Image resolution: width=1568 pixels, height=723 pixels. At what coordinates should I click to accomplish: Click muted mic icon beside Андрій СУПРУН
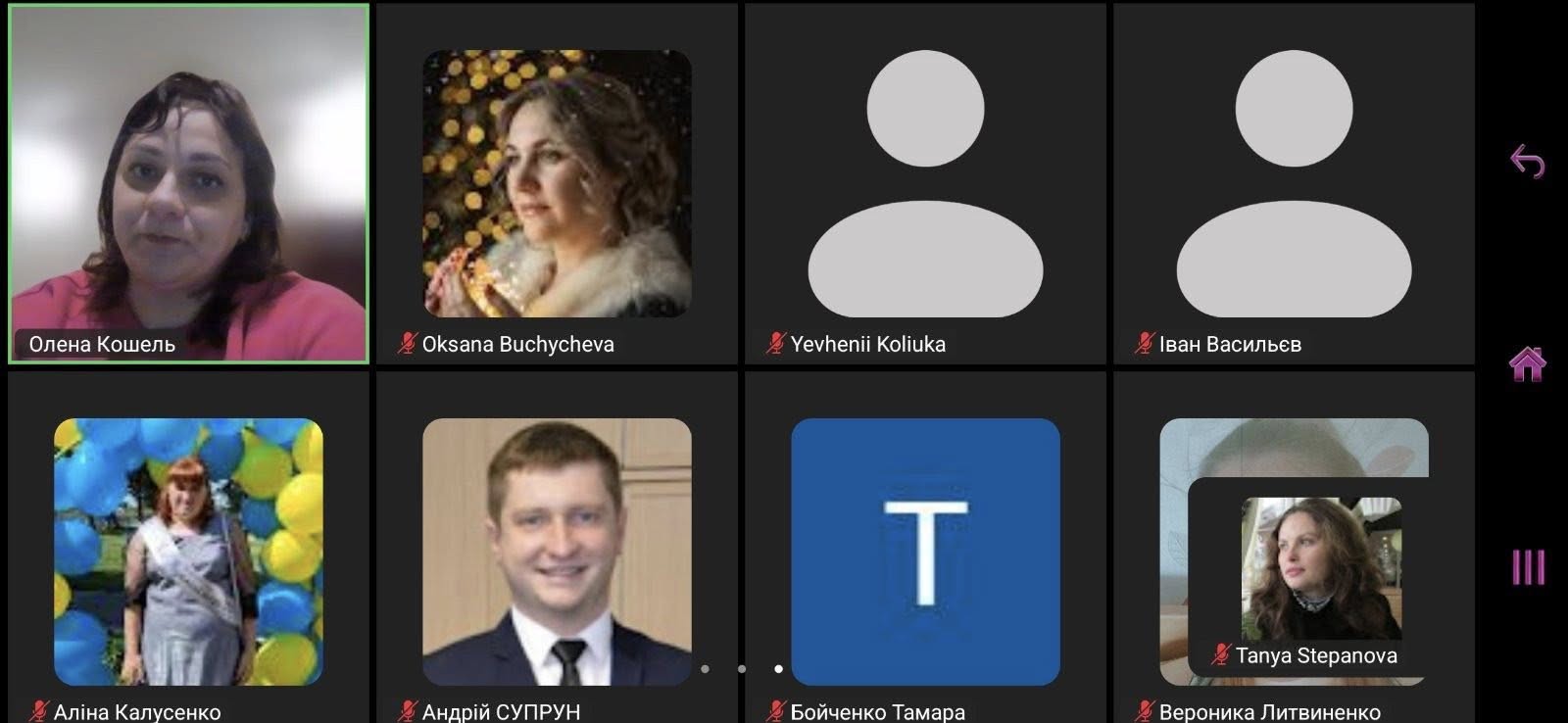tap(408, 711)
